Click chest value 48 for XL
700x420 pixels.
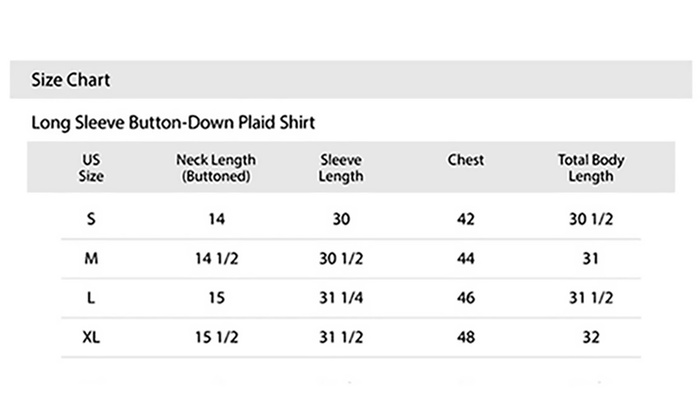[466, 337]
